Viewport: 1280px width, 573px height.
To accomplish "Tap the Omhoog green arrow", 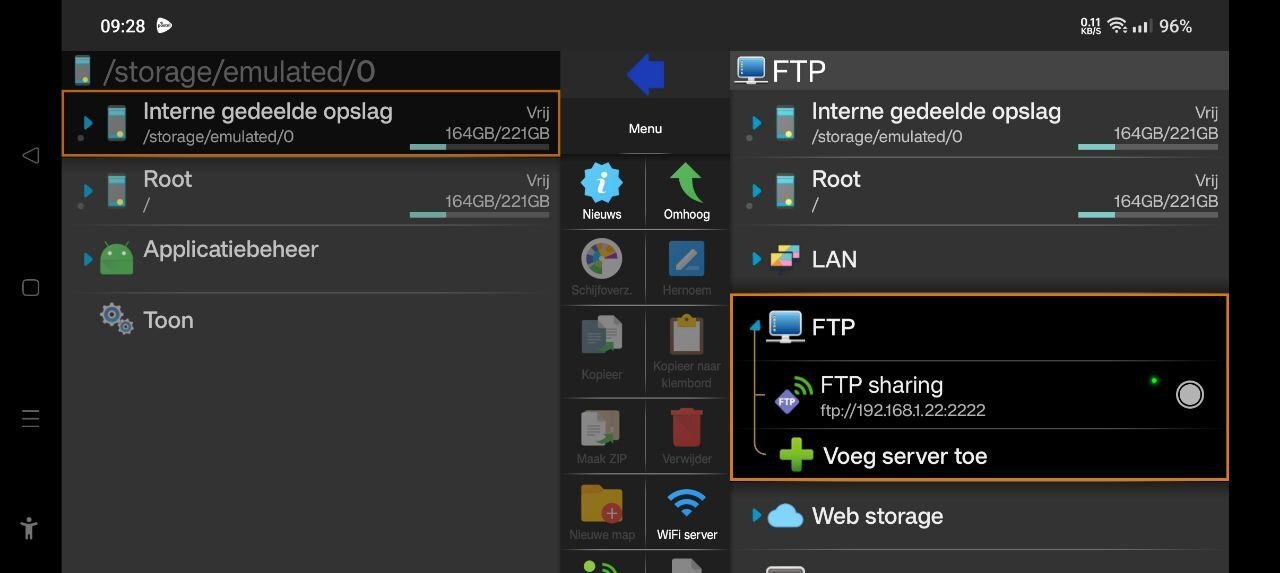I will pos(686,186).
